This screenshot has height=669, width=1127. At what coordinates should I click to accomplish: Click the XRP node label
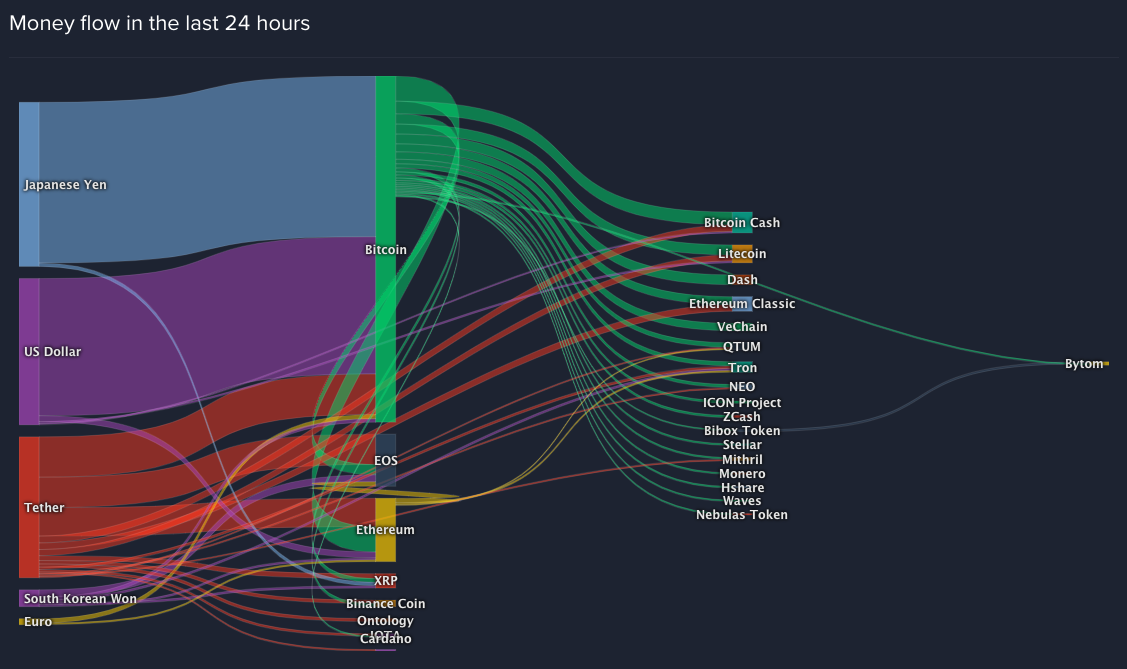tap(385, 580)
